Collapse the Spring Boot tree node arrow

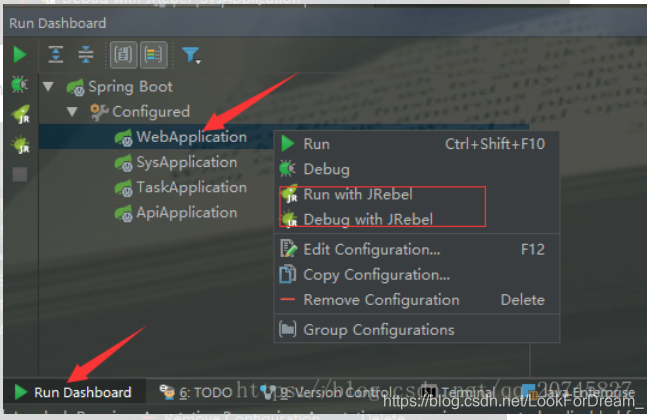click(48, 87)
